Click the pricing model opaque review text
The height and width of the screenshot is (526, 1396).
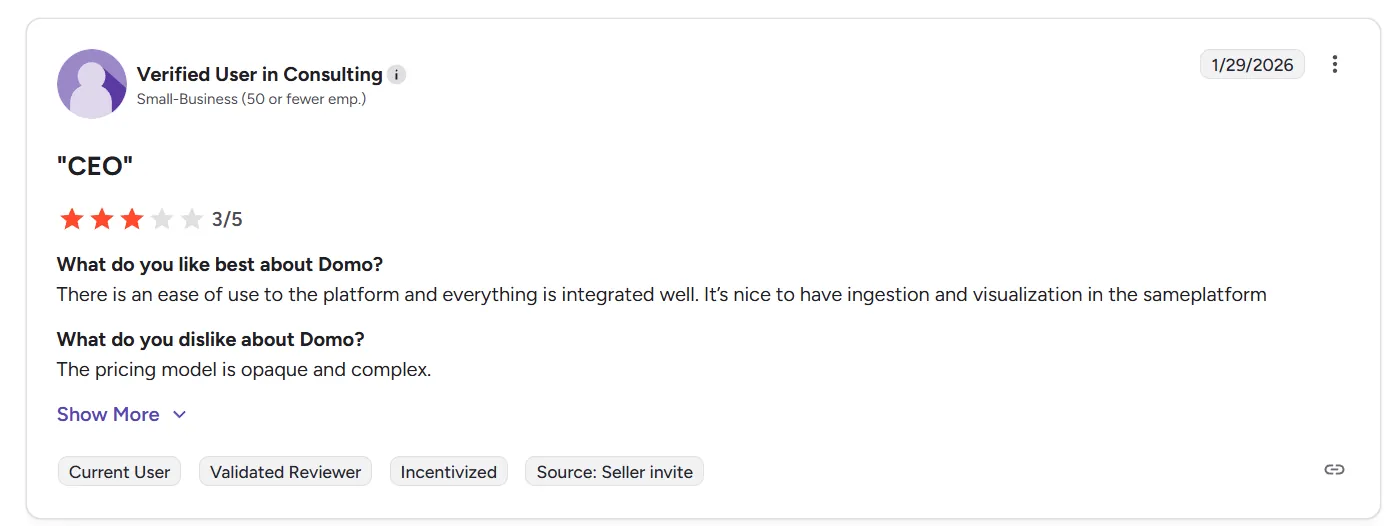point(244,370)
